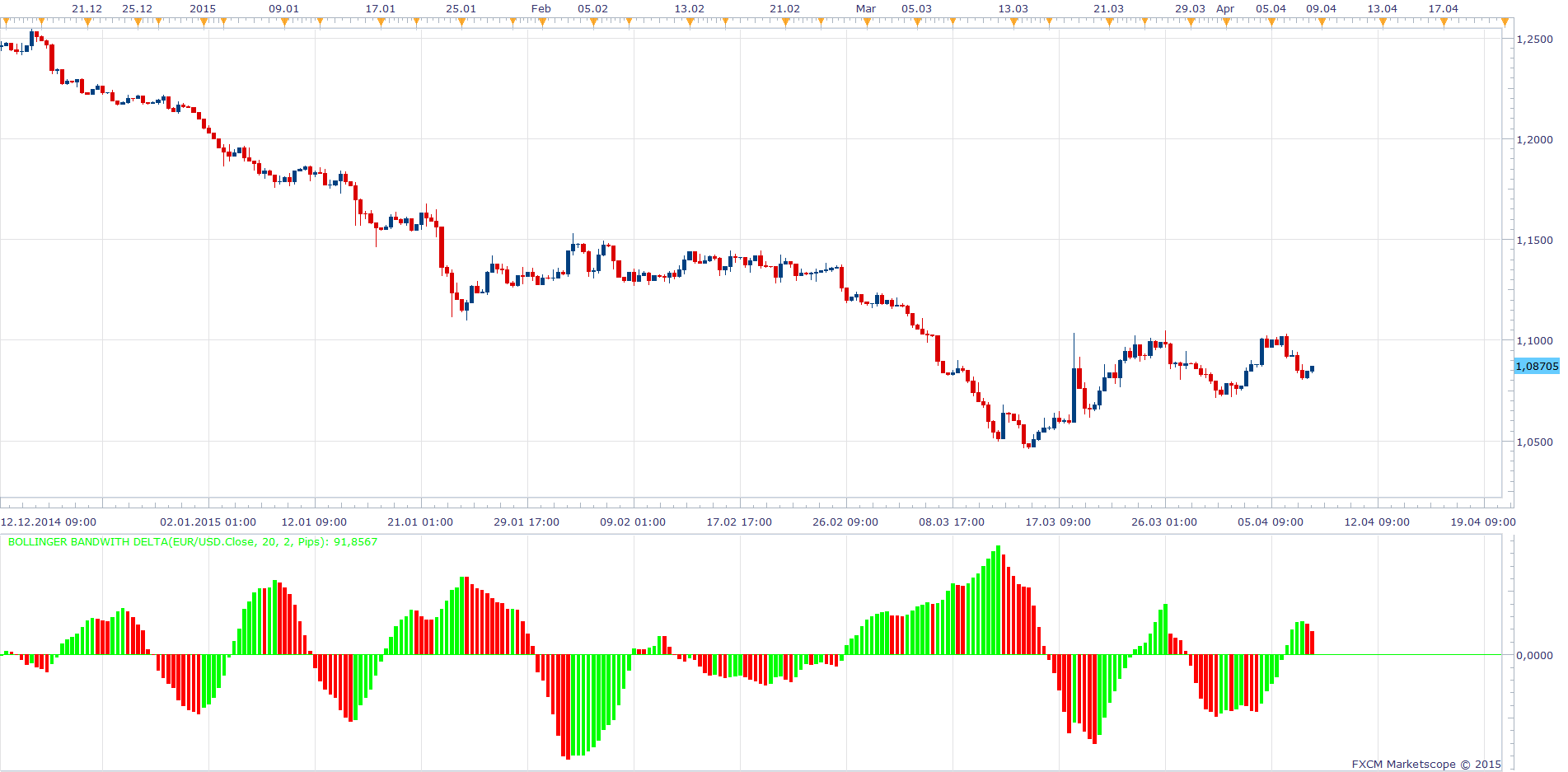
Task: Select the orange marker beneath the 13.04 date
Action: click(1383, 22)
